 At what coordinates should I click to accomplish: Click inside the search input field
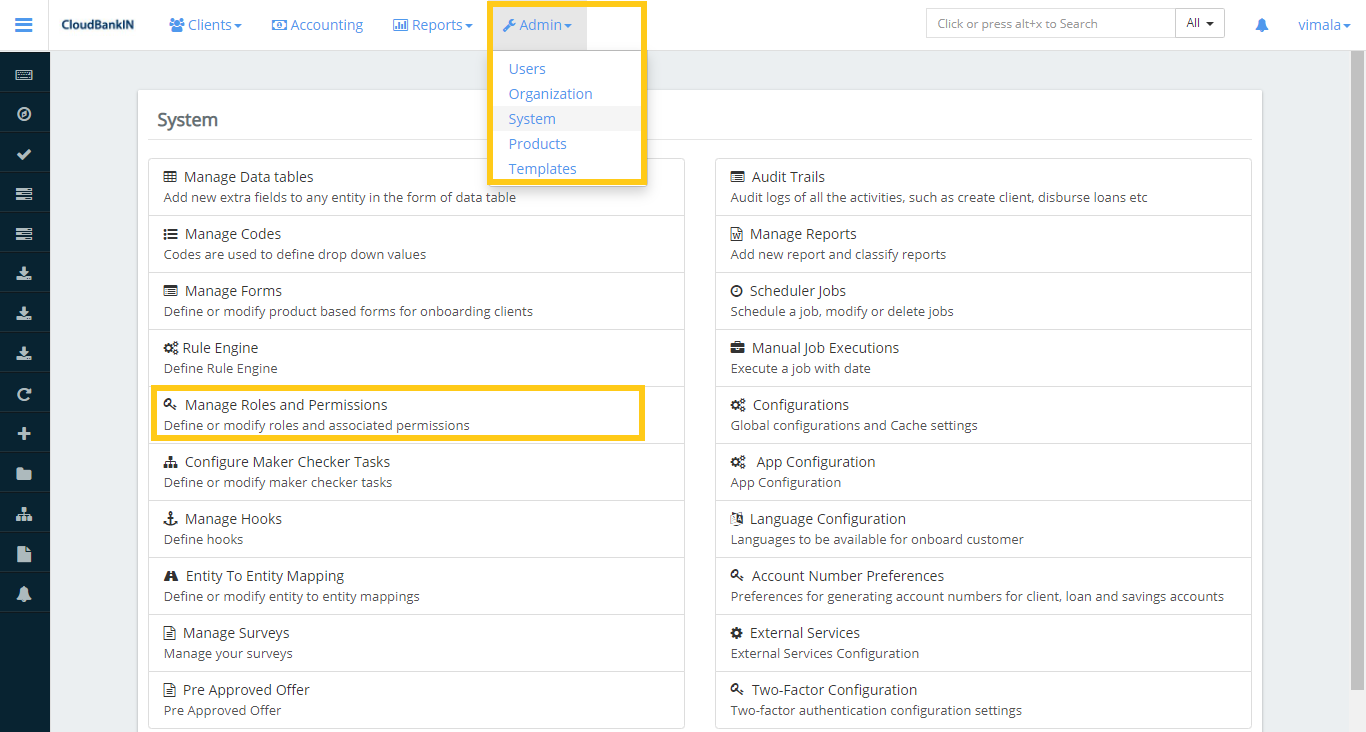1050,22
